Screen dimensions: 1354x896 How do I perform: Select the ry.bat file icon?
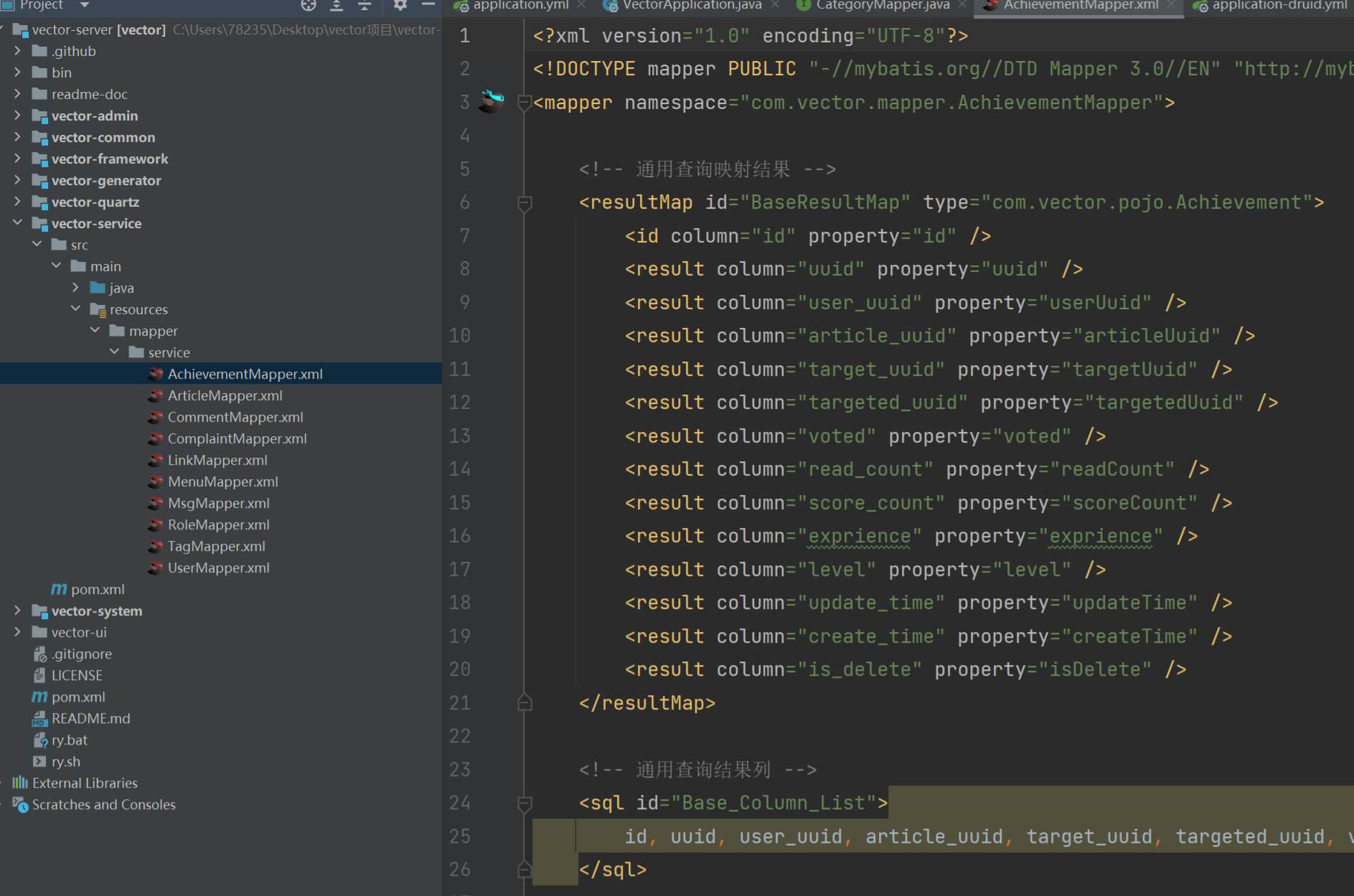pyautogui.click(x=39, y=740)
